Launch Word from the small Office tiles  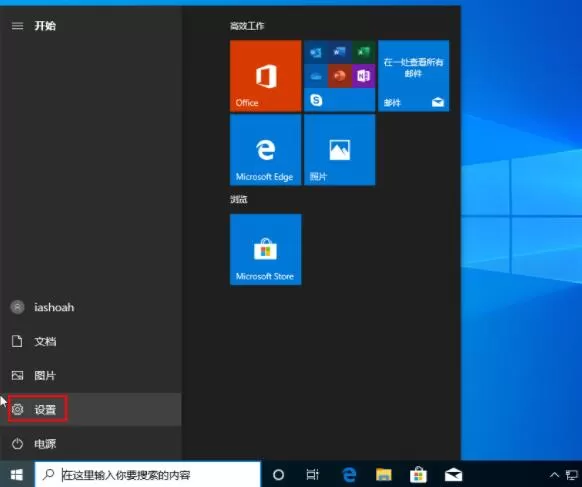[x=339, y=52]
